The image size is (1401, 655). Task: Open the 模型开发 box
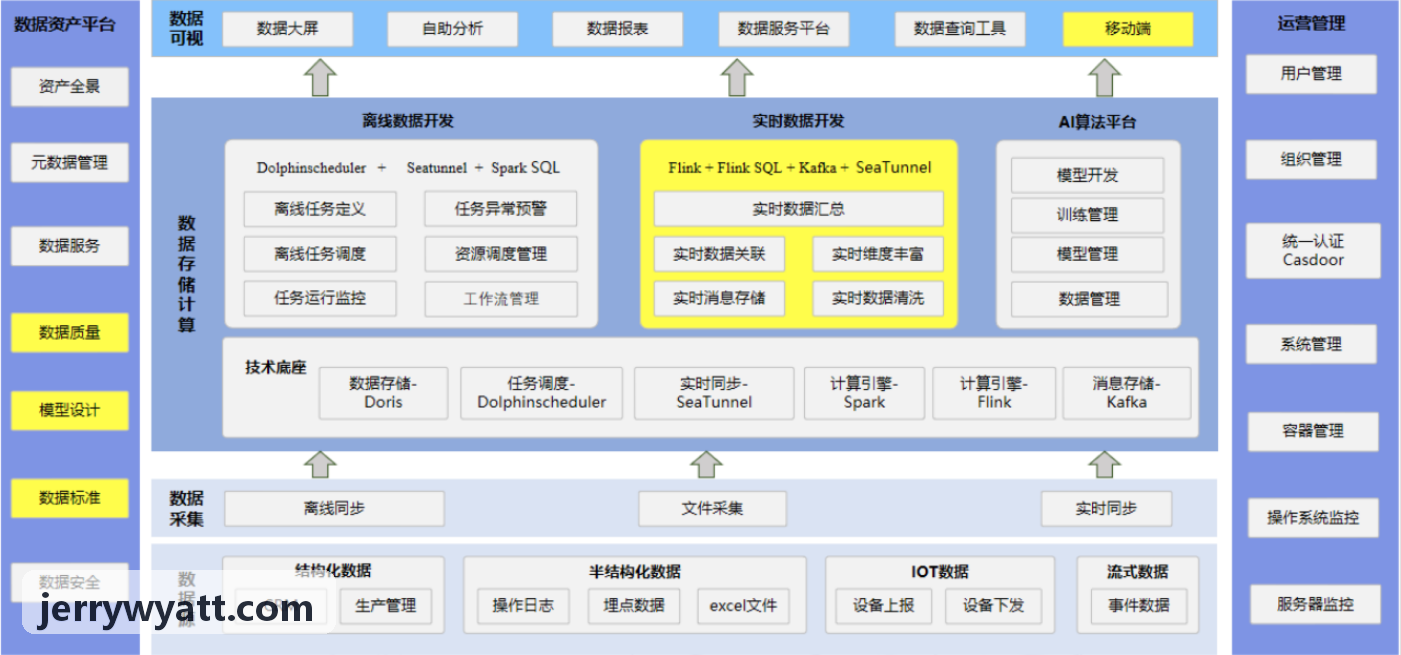[x=1087, y=175]
